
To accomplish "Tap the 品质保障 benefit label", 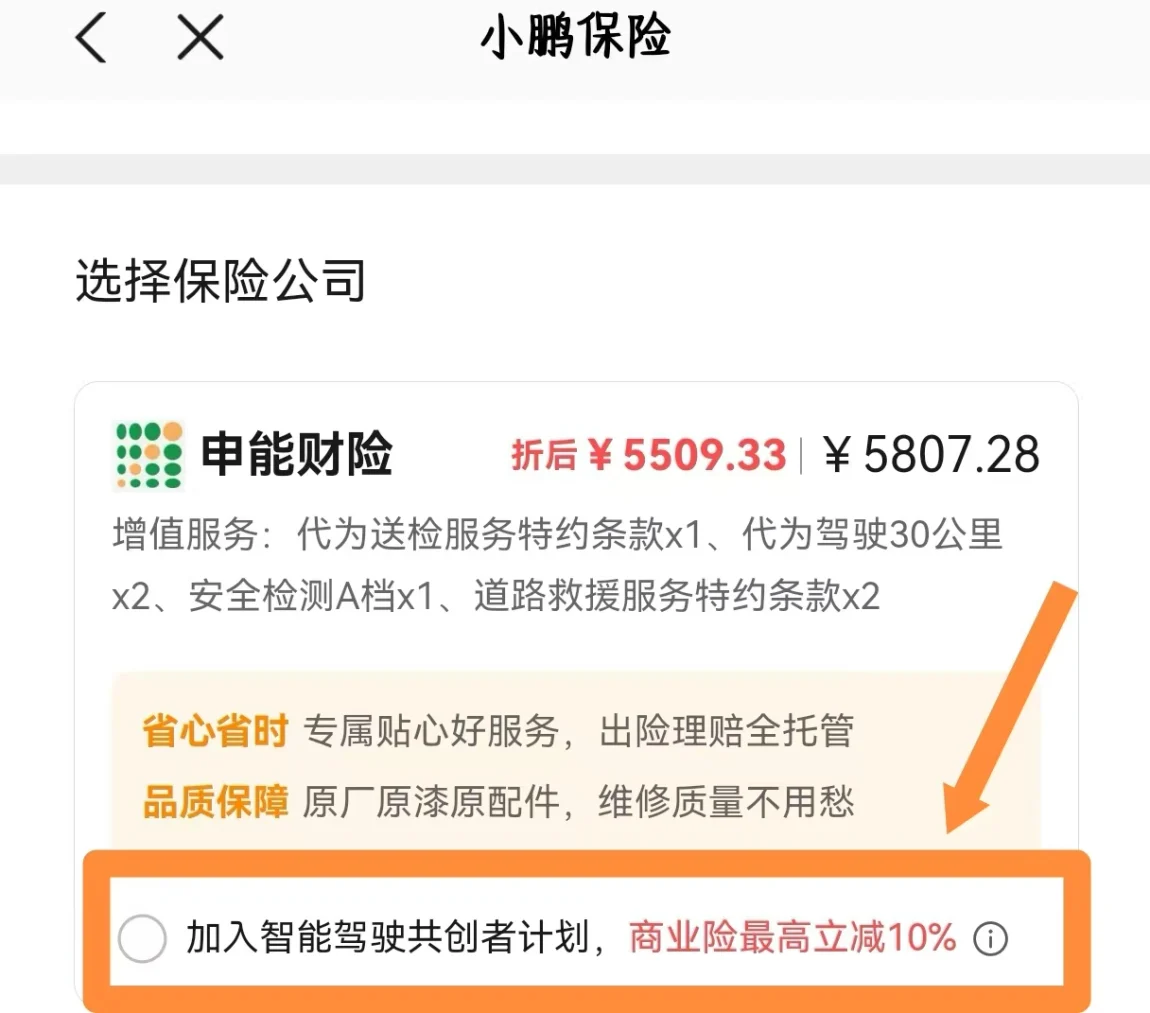I will click(215, 802).
